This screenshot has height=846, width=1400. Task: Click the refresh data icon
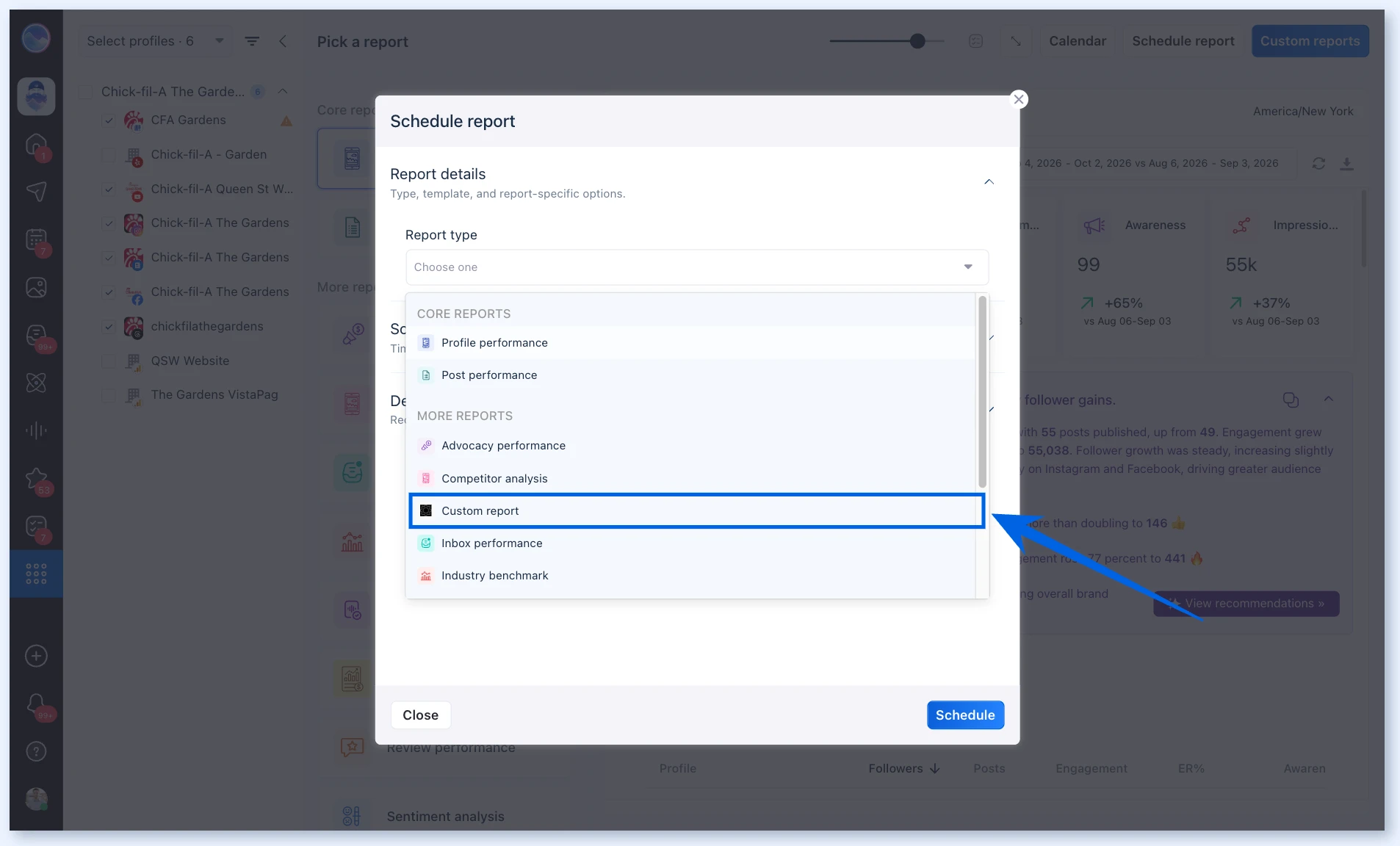coord(1318,164)
